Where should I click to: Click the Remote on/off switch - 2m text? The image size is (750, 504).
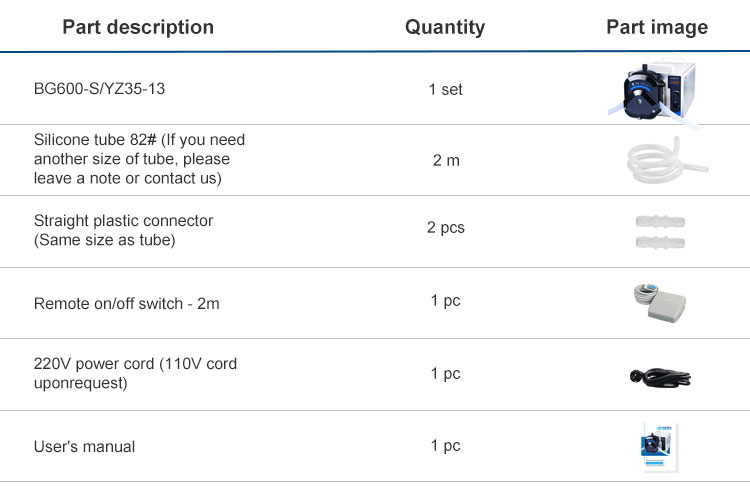pyautogui.click(x=126, y=304)
